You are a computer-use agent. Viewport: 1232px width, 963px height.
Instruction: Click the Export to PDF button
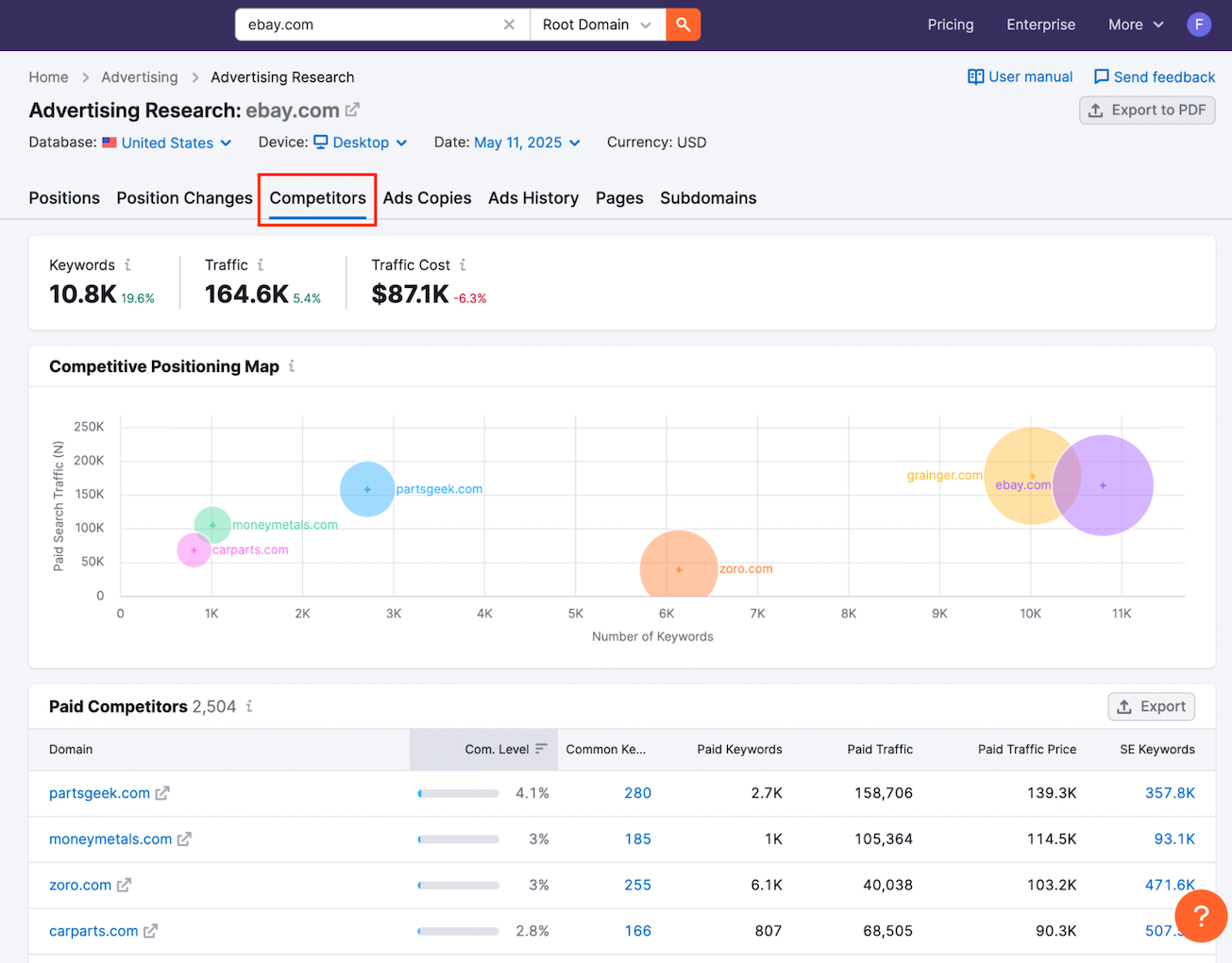(1147, 110)
